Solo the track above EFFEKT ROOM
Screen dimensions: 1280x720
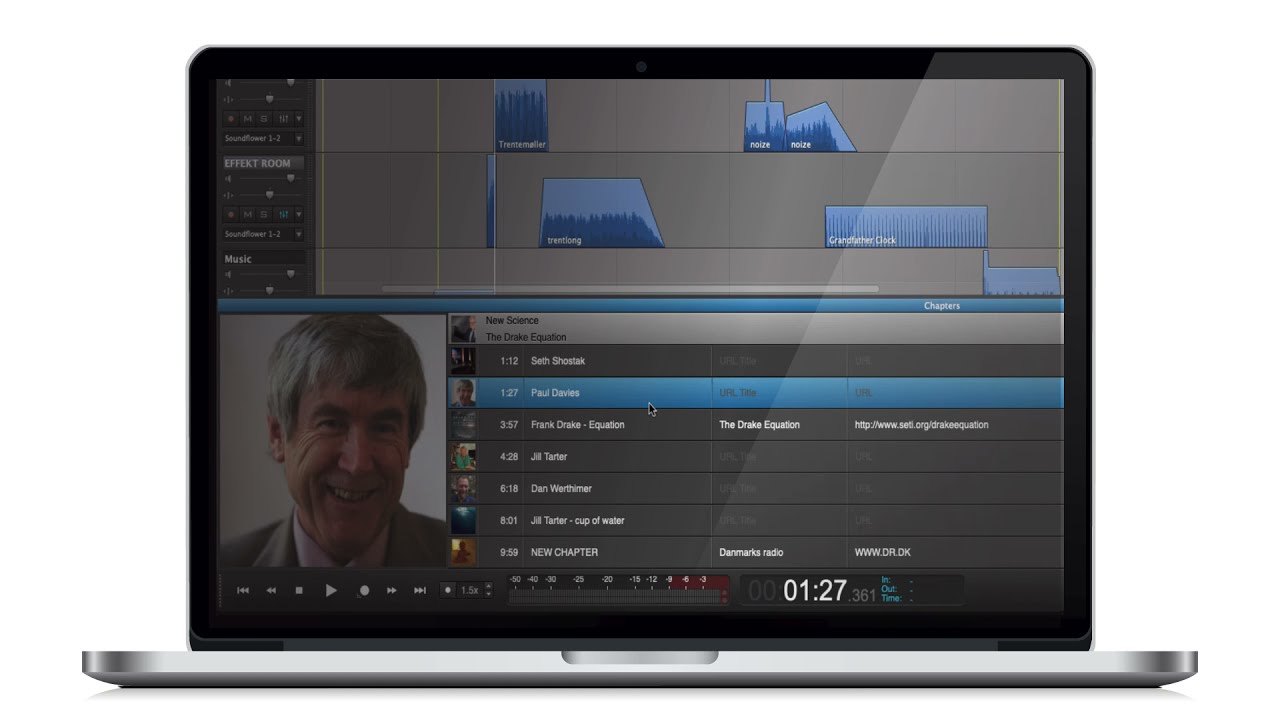click(265, 118)
